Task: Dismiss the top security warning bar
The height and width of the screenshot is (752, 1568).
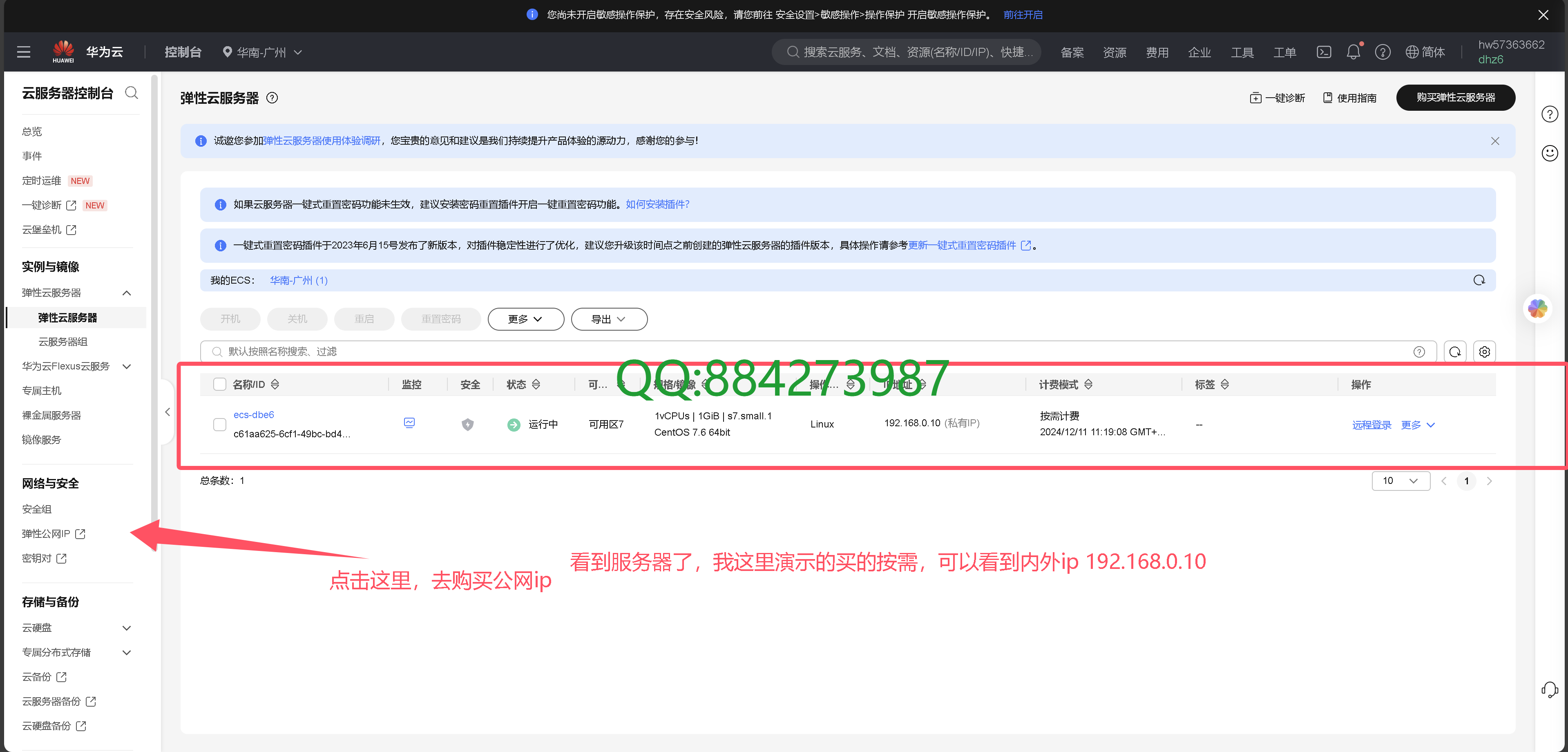Action: tap(1543, 15)
